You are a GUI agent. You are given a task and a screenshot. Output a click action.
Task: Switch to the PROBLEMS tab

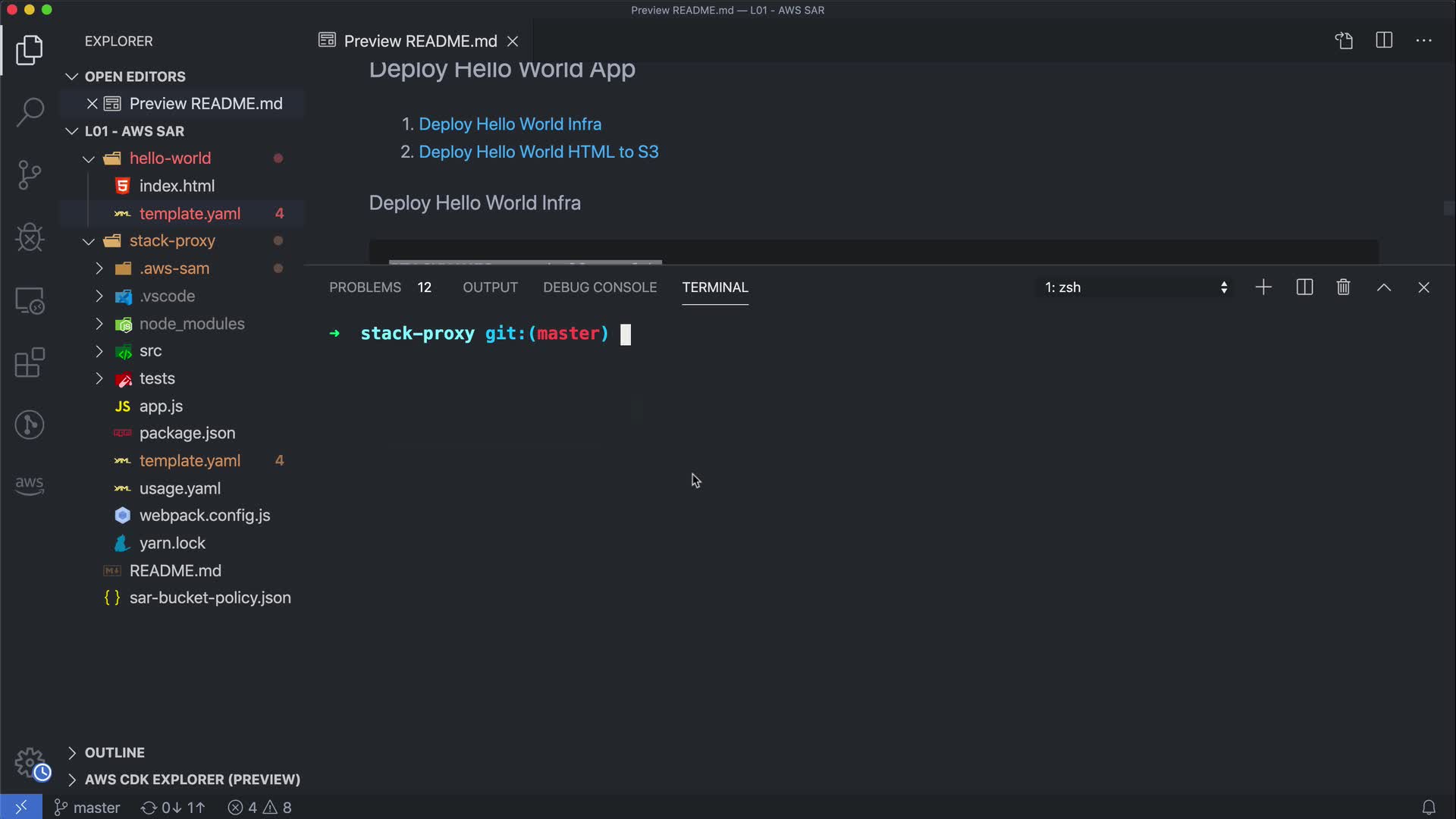point(365,287)
